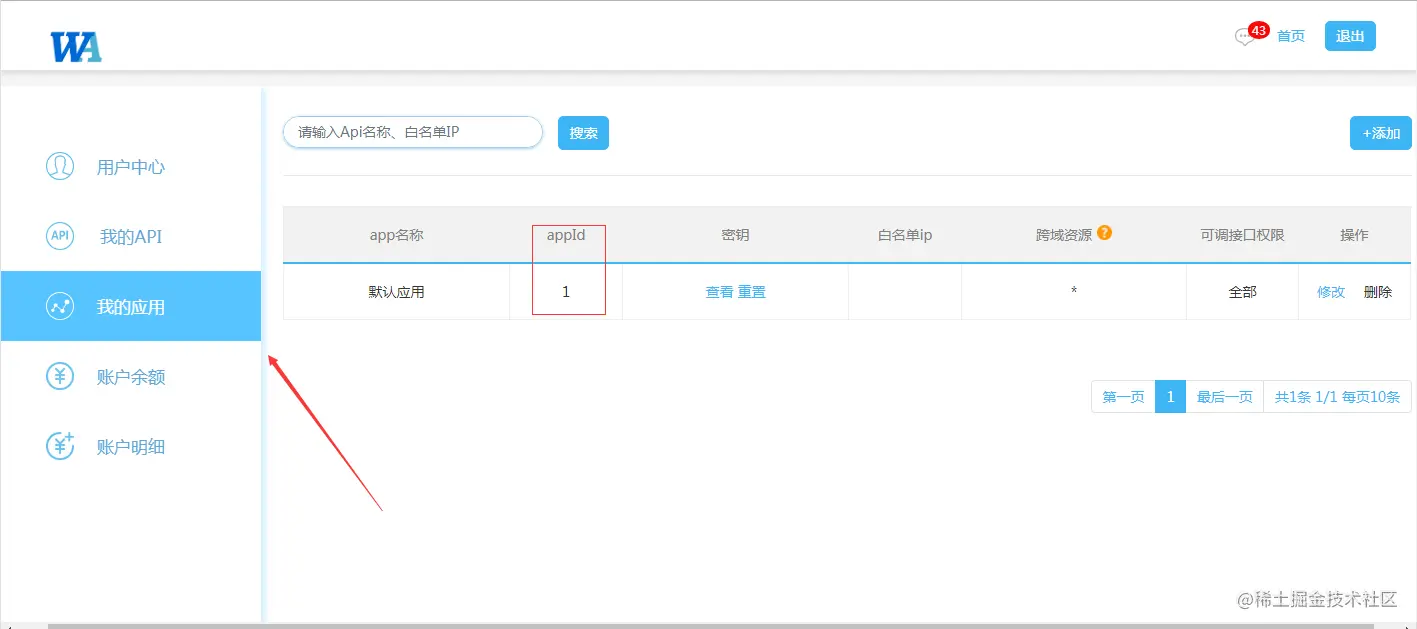Click 重置 to reset the key

752,291
